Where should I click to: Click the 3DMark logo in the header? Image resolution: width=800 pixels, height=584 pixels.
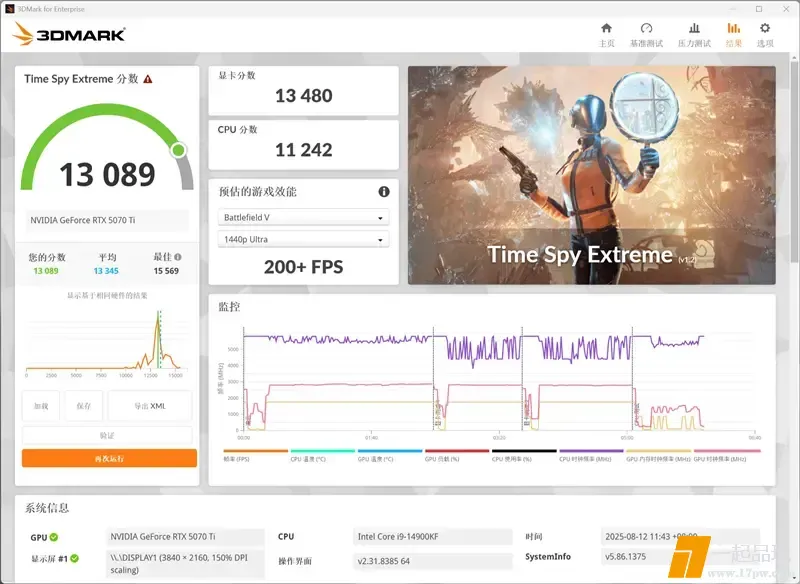[x=69, y=34]
